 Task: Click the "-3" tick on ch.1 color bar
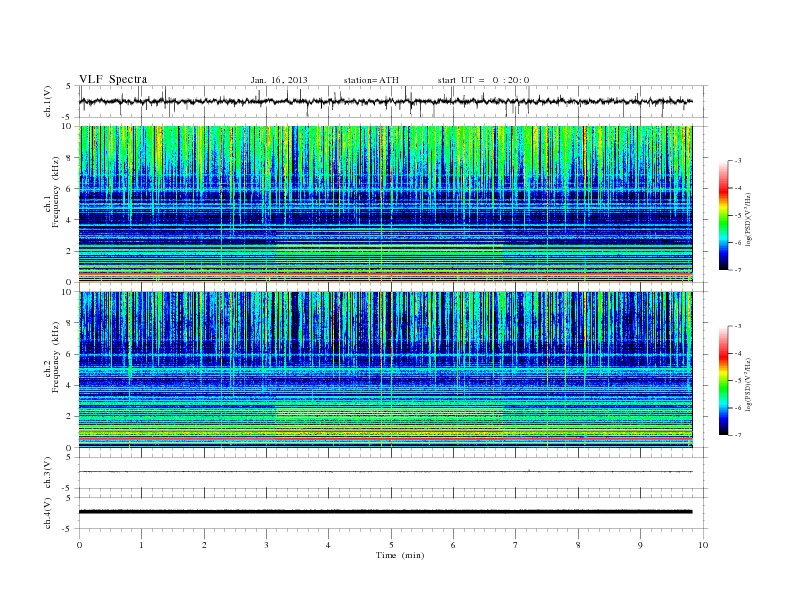(x=737, y=161)
